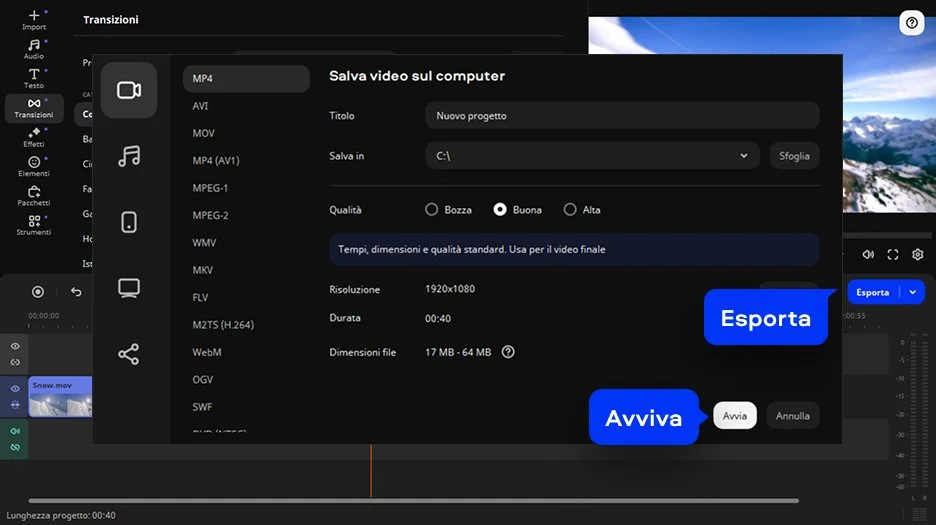Image resolution: width=936 pixels, height=525 pixels.
Task: Choose the MOV format from list
Action: click(x=204, y=133)
